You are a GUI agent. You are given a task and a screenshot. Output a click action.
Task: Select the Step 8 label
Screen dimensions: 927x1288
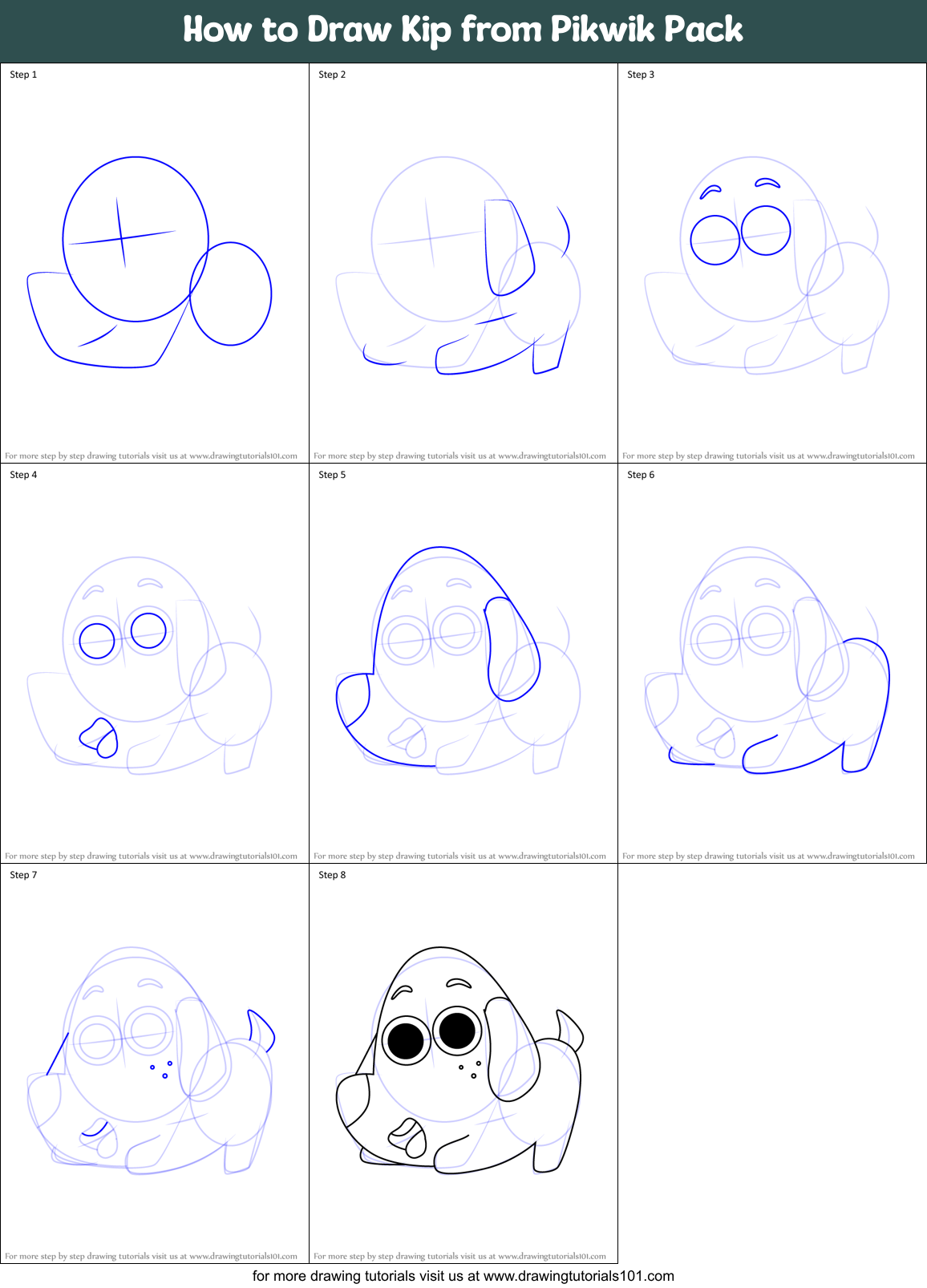pos(332,875)
